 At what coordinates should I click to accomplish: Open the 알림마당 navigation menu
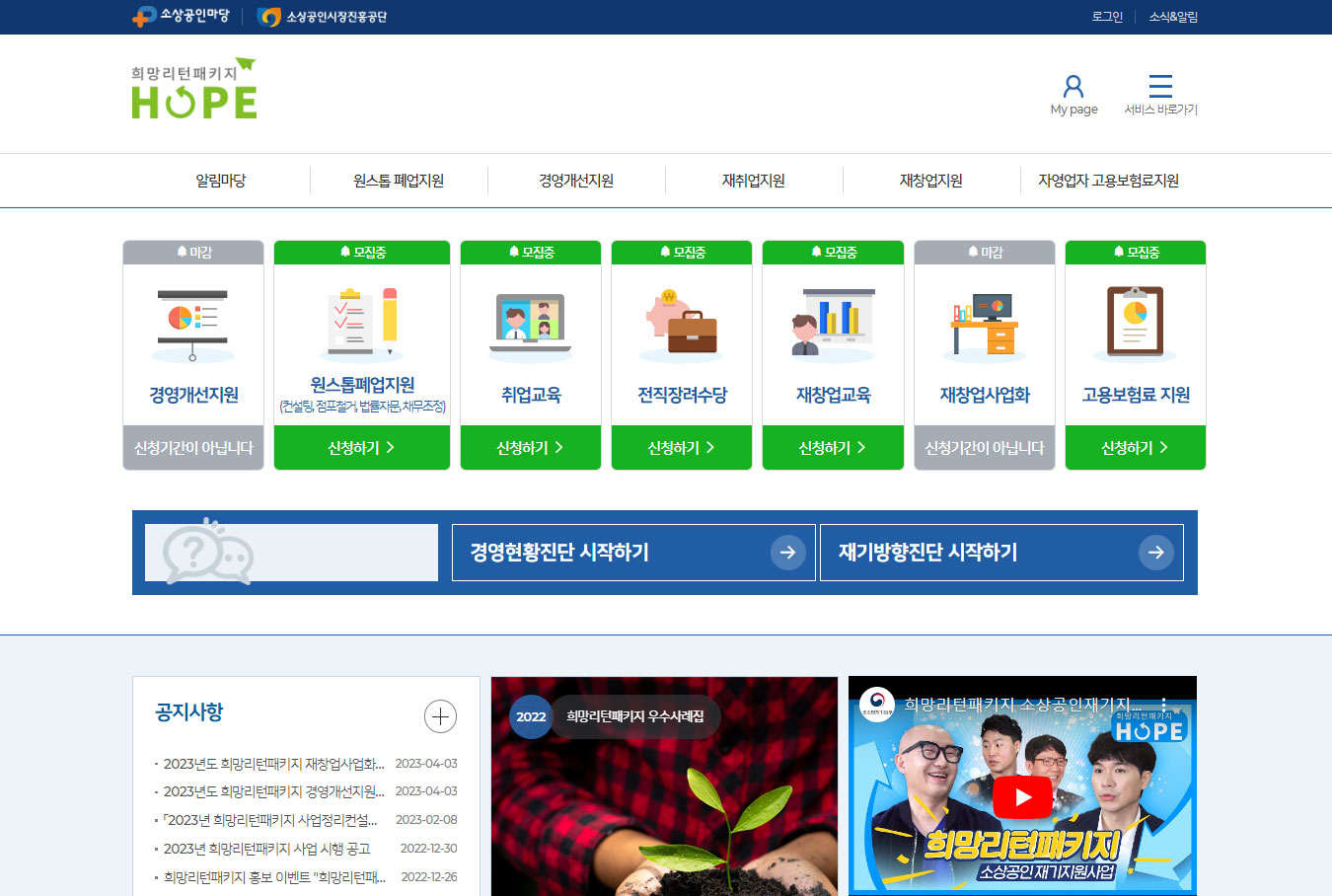[221, 180]
